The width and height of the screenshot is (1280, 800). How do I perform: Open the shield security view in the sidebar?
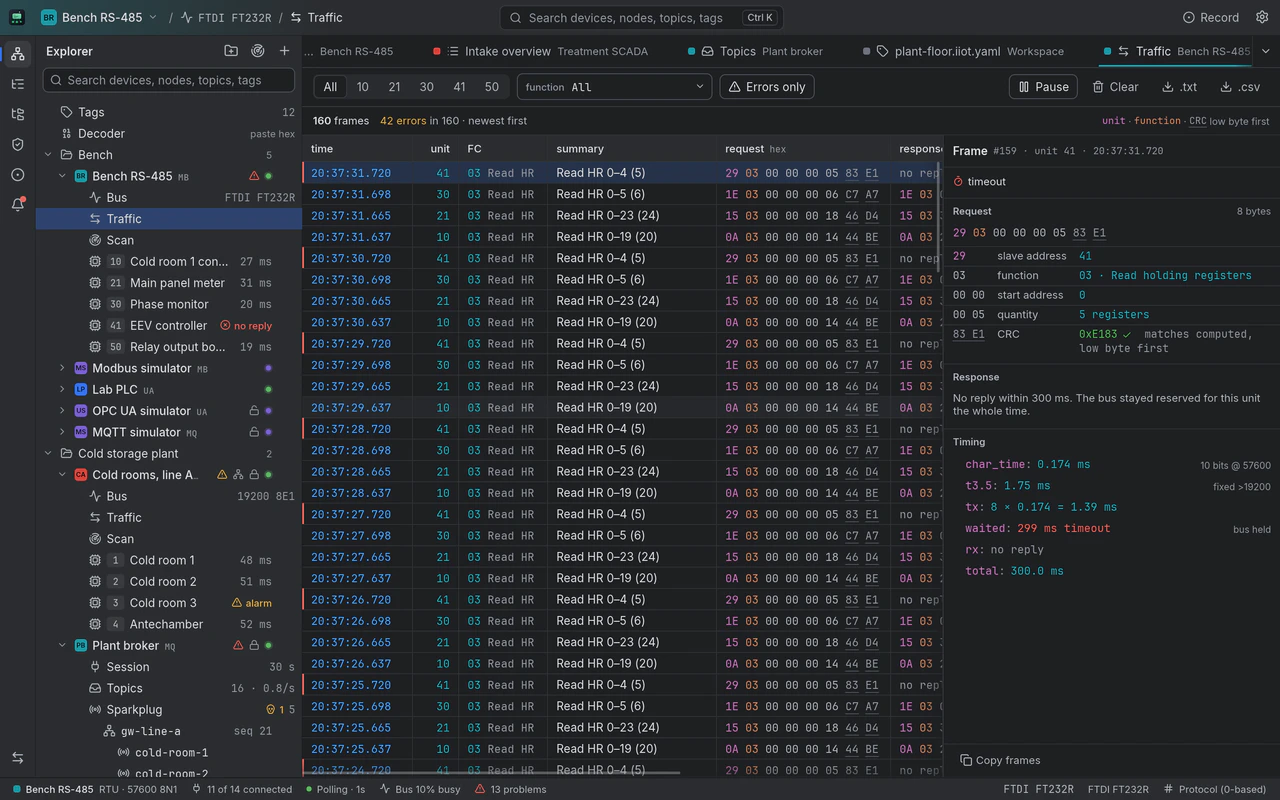17,144
